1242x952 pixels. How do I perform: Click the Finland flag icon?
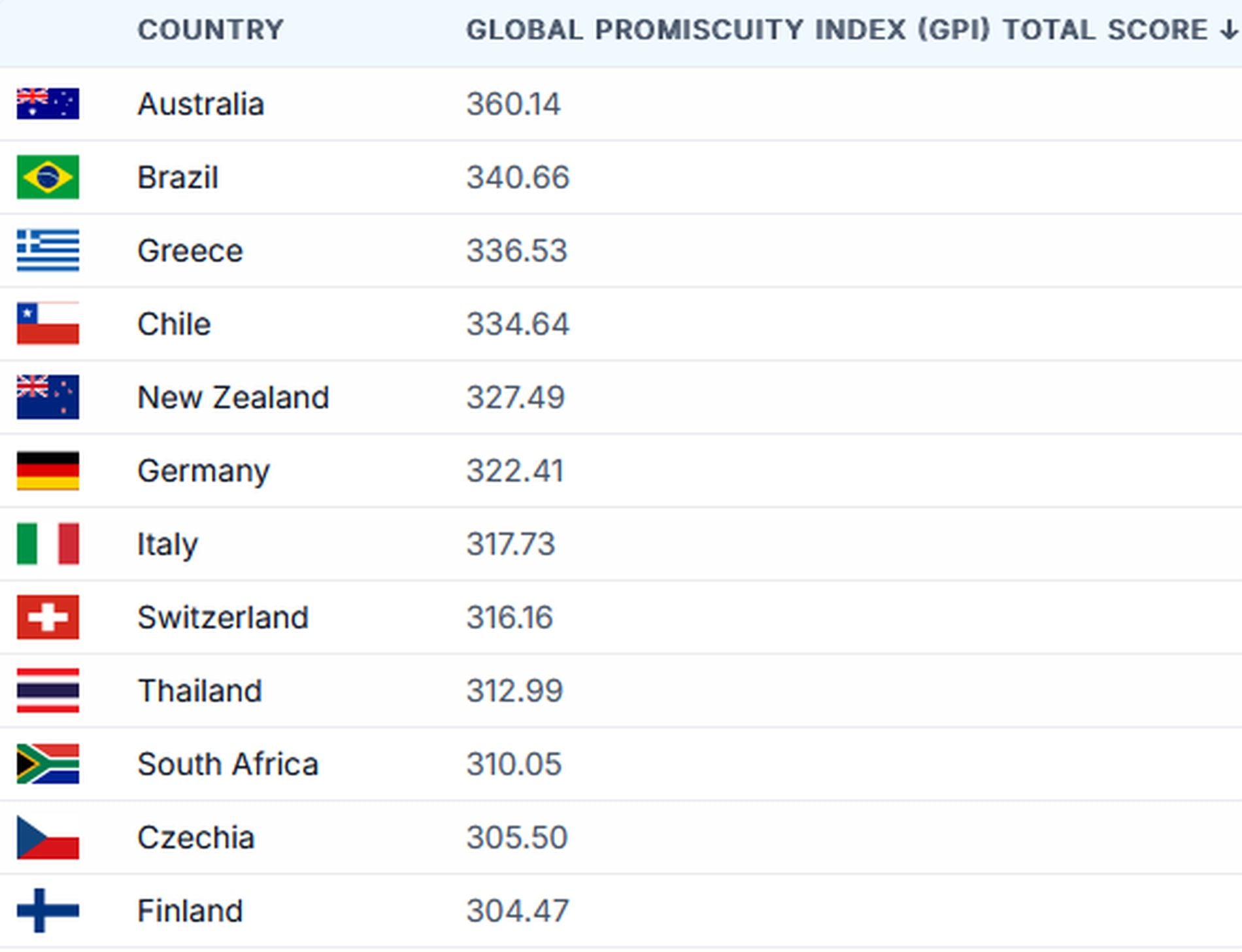pyautogui.click(x=48, y=910)
